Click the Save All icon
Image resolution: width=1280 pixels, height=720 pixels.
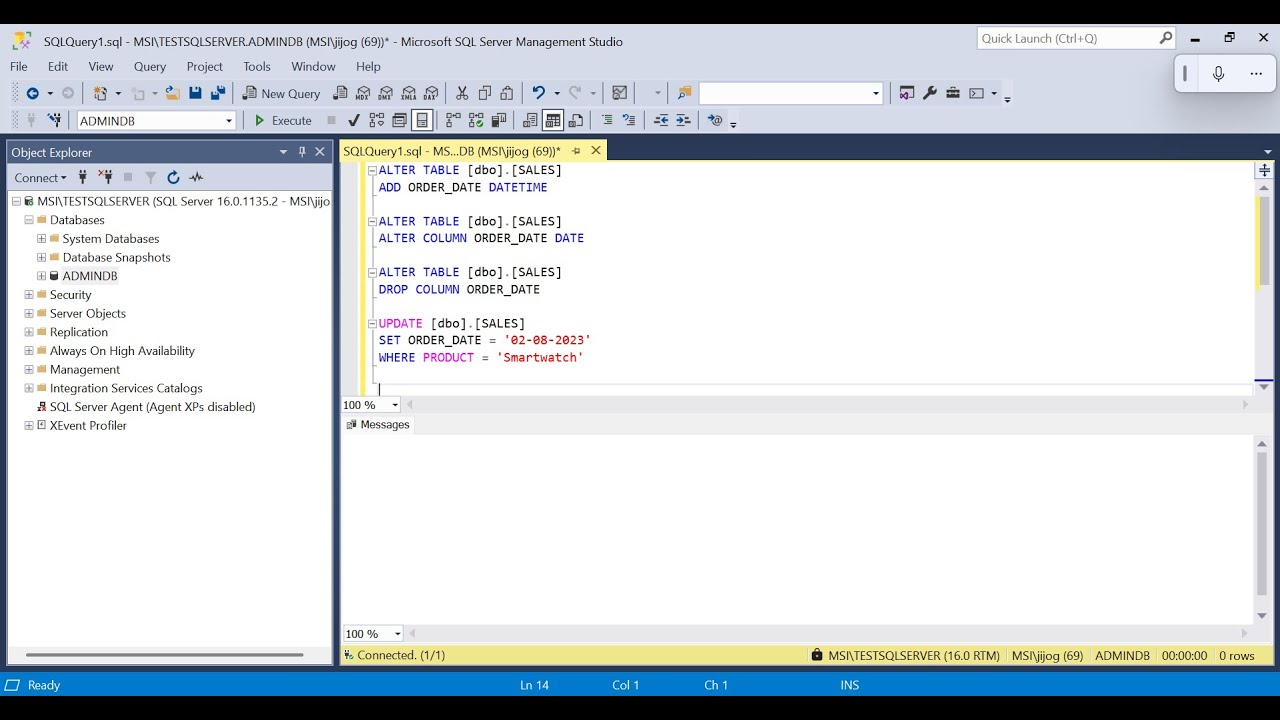[x=217, y=93]
